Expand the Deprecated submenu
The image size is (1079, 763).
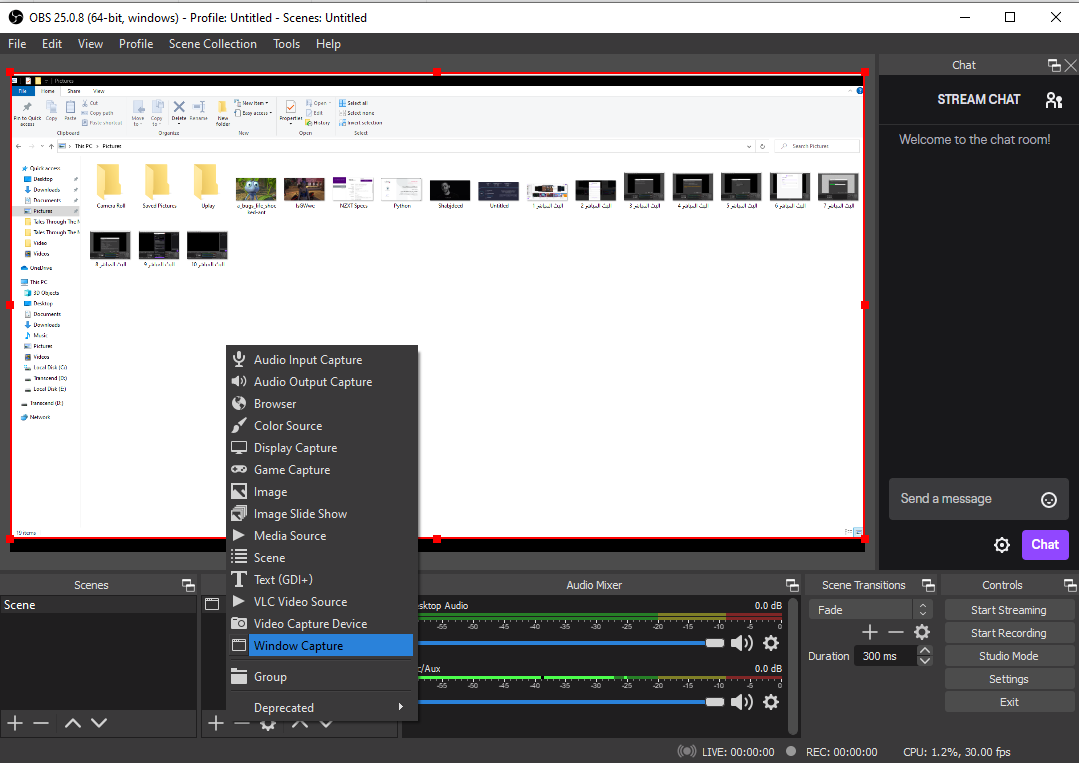point(320,707)
